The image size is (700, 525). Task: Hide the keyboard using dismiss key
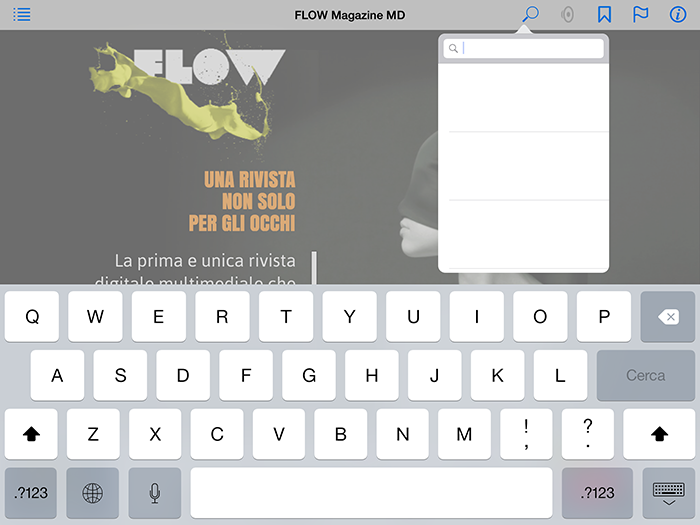click(668, 493)
